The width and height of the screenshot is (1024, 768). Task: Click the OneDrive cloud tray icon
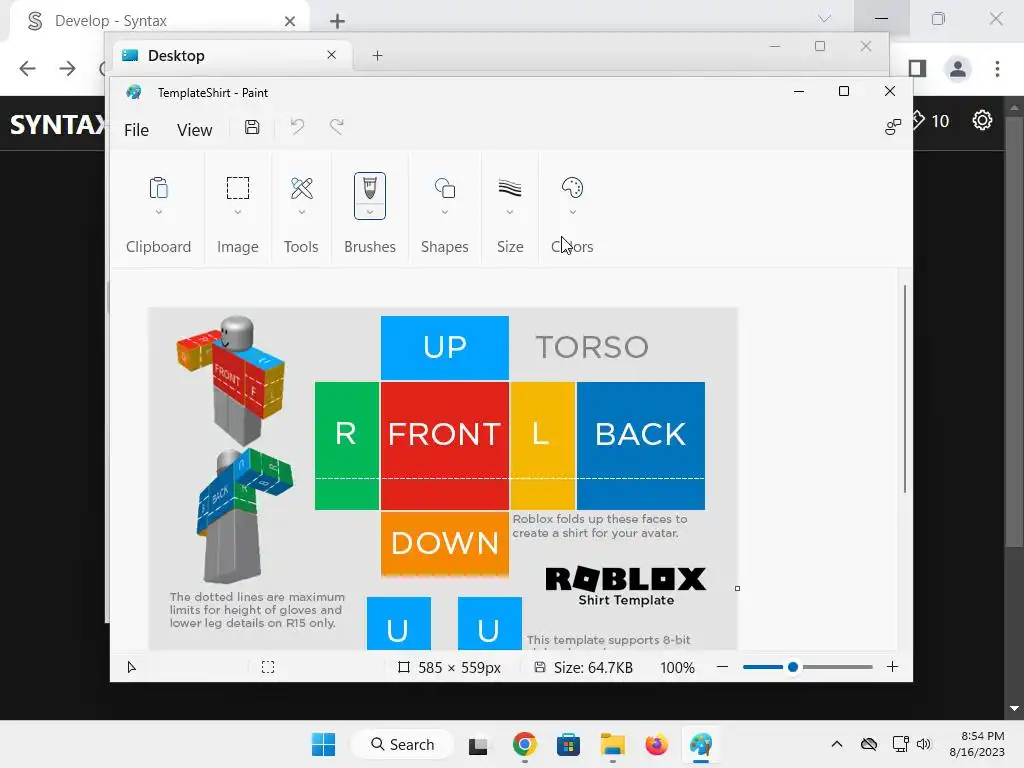click(869, 744)
